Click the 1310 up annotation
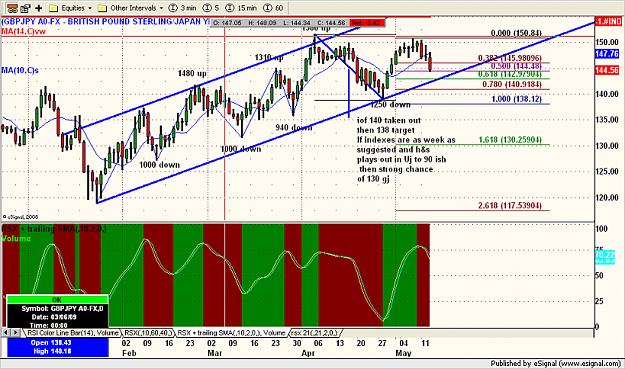The height and width of the screenshot is (369, 625). 269,58
